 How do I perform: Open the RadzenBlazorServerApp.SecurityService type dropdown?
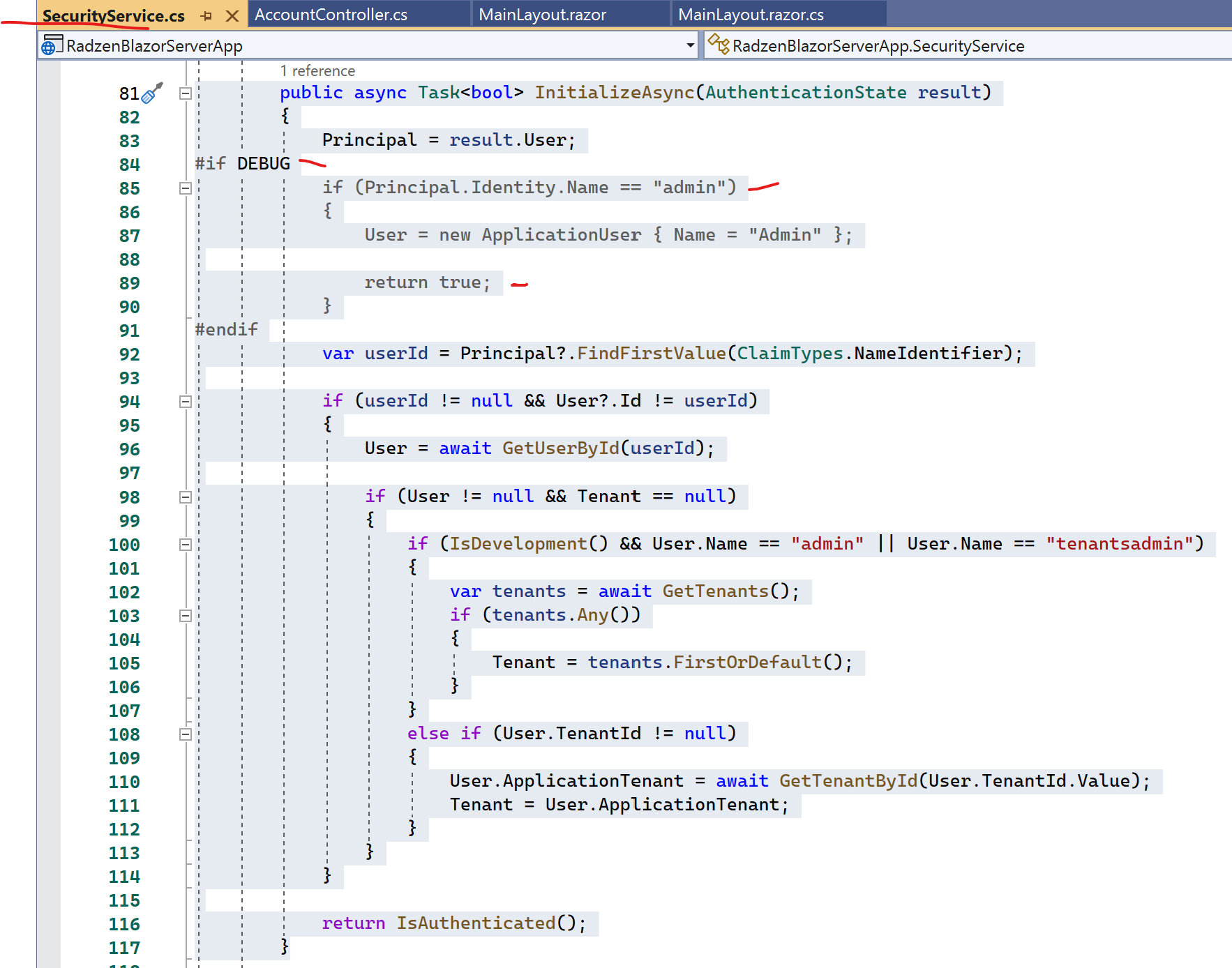(968, 46)
